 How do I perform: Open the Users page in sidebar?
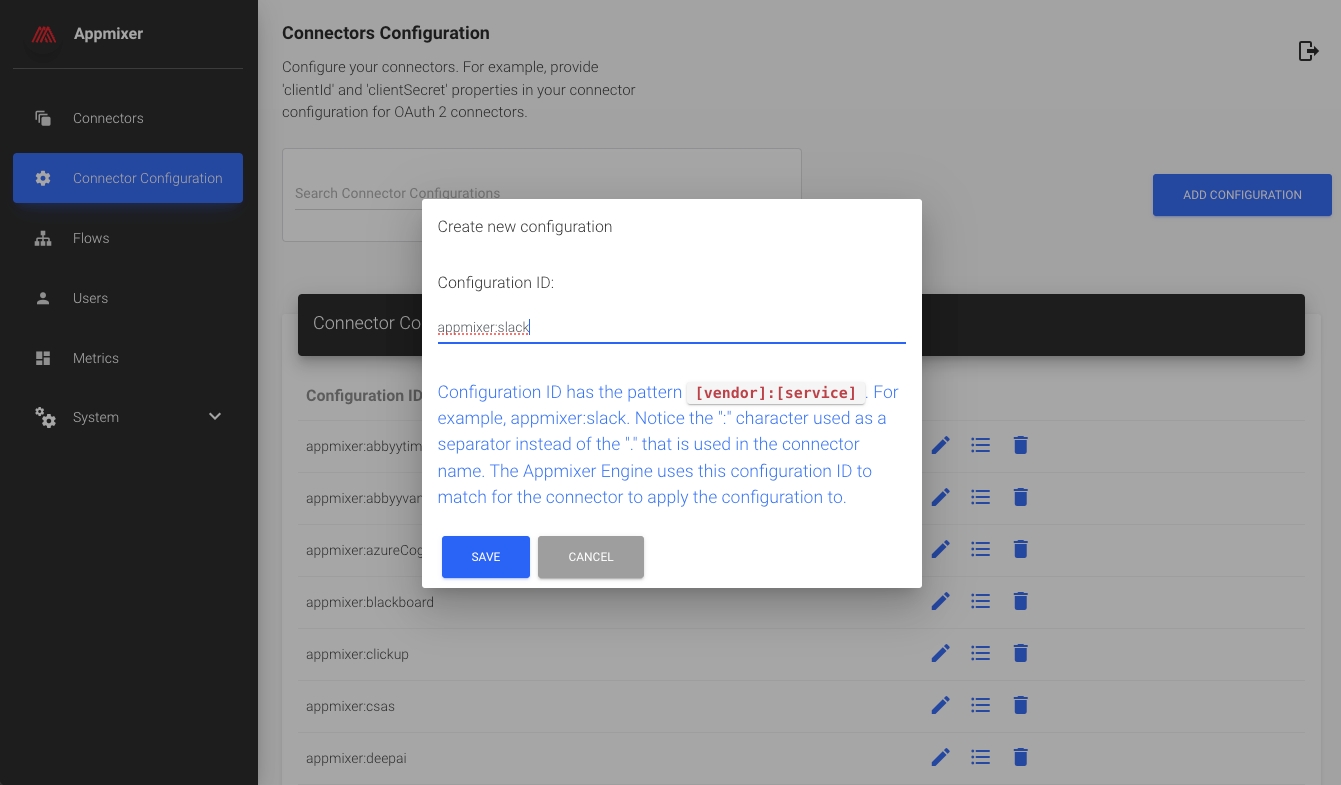(90, 298)
